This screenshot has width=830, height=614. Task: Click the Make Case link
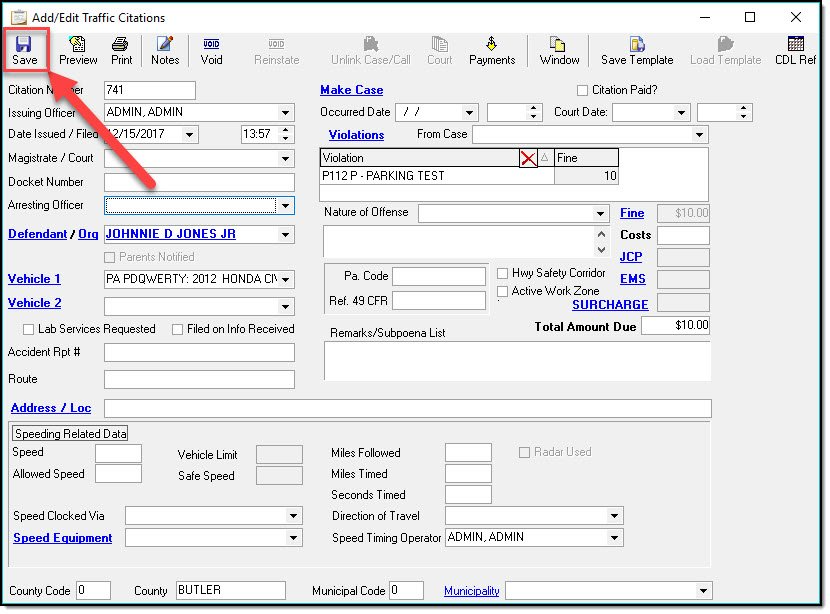tap(351, 90)
